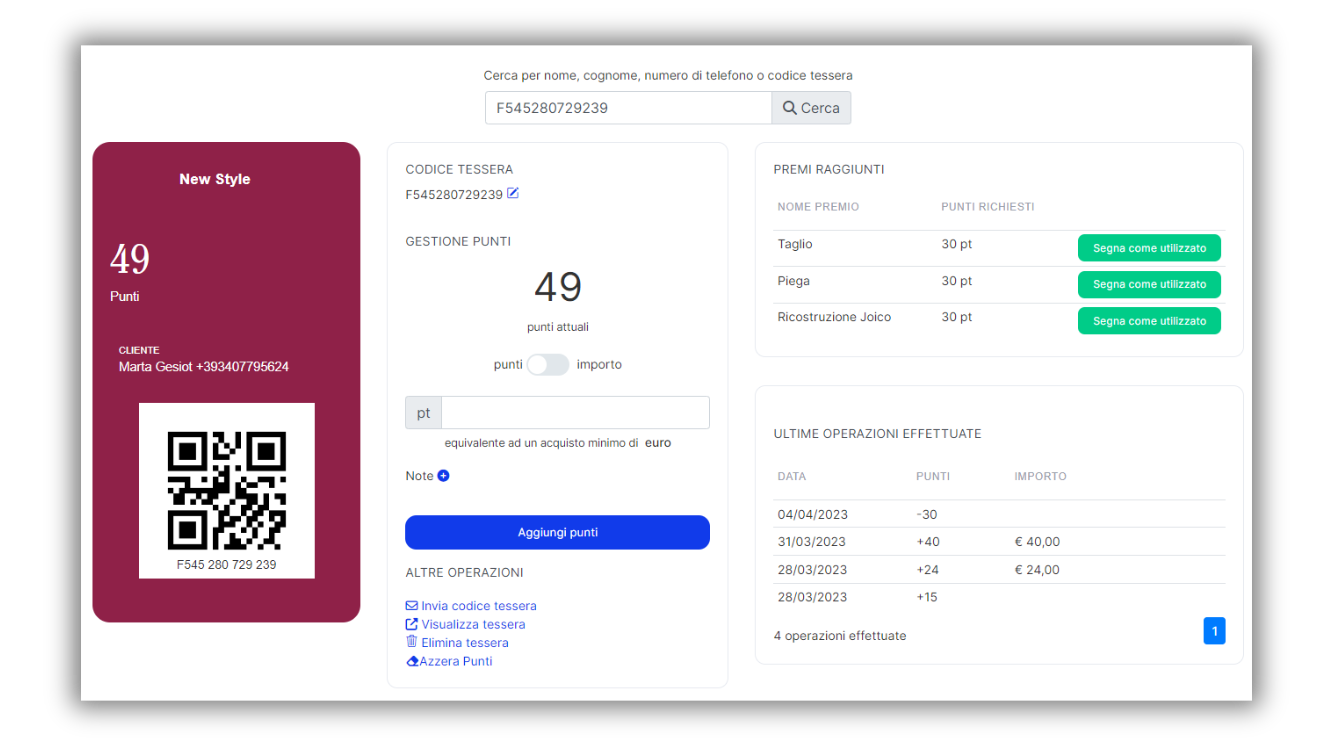Click the Taglio reward name

795,244
